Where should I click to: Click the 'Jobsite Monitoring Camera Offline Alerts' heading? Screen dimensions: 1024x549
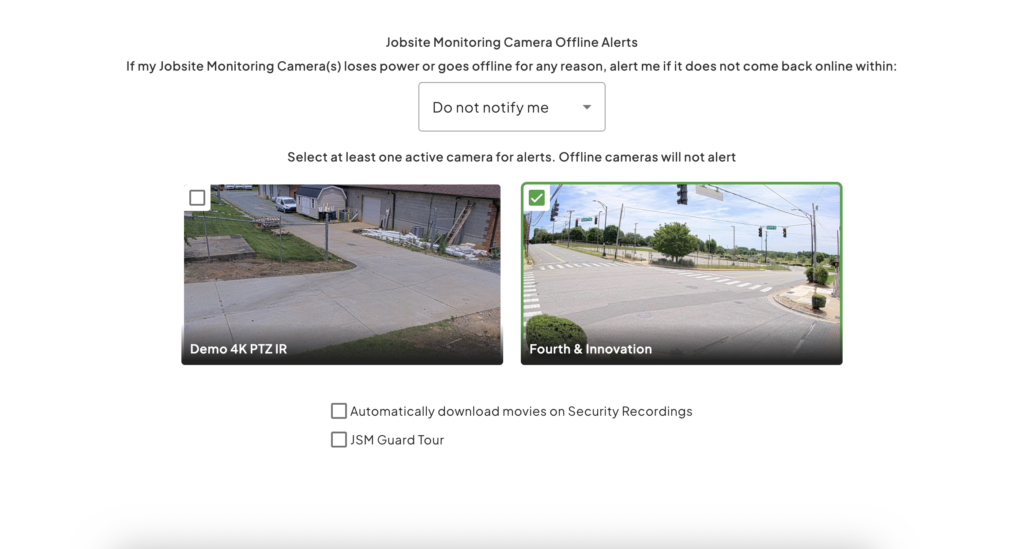point(511,42)
